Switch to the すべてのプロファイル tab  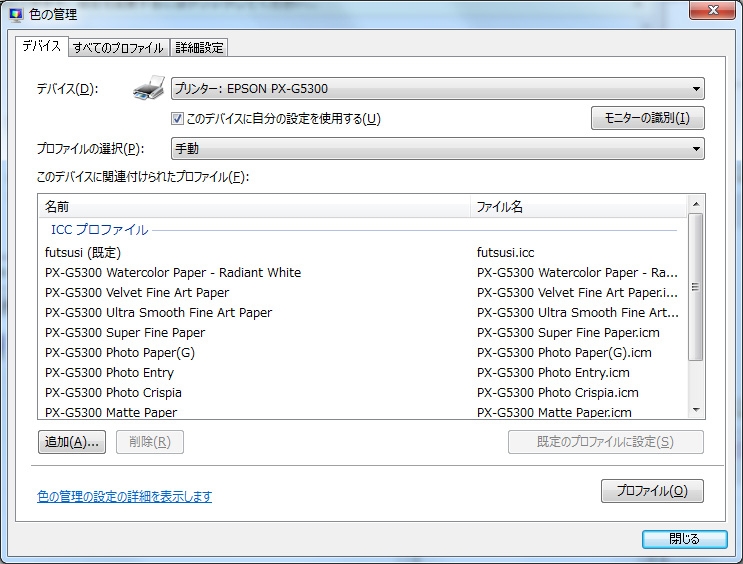click(x=118, y=48)
